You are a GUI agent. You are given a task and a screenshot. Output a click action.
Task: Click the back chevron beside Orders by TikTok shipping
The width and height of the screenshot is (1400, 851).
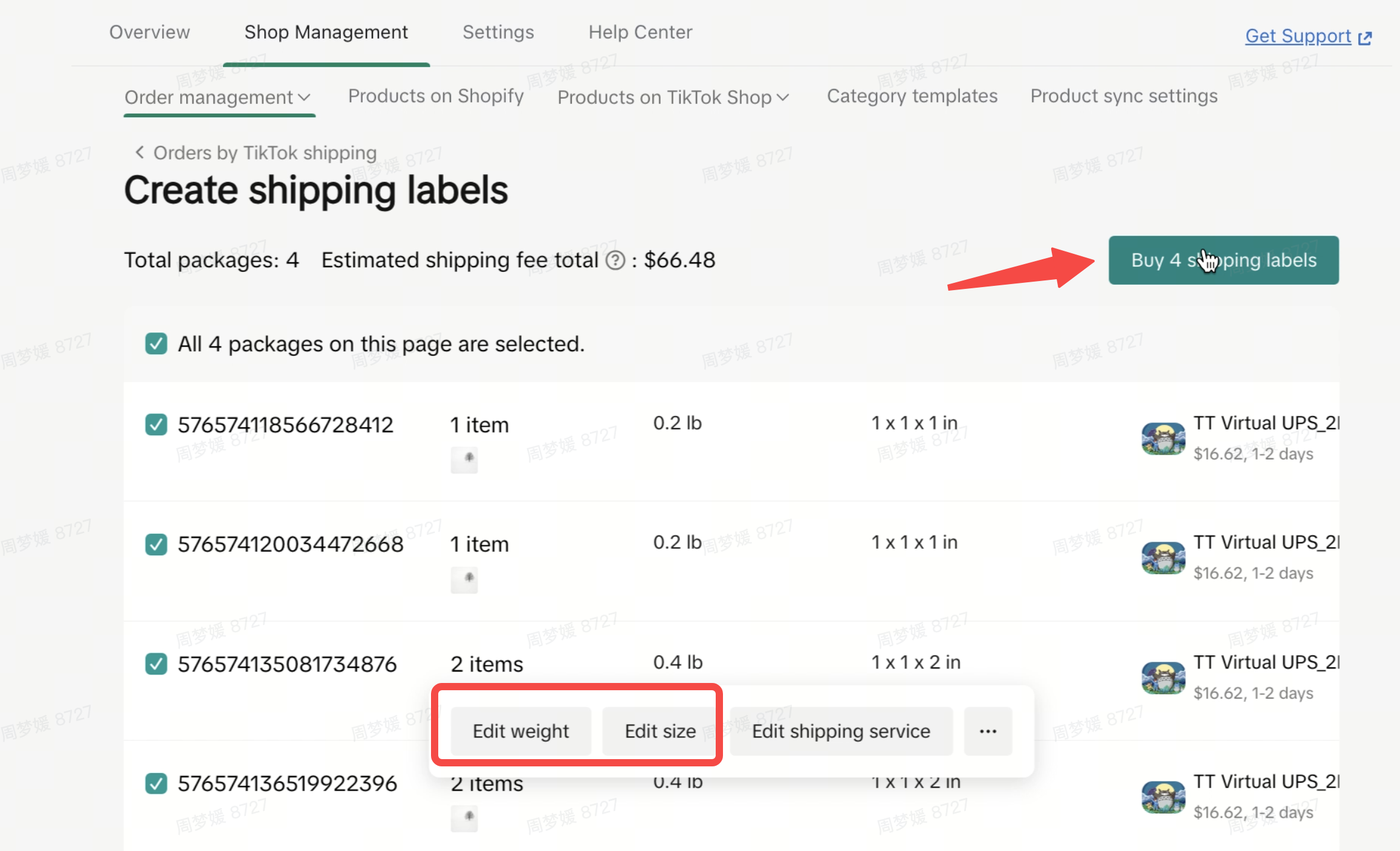[x=140, y=152]
